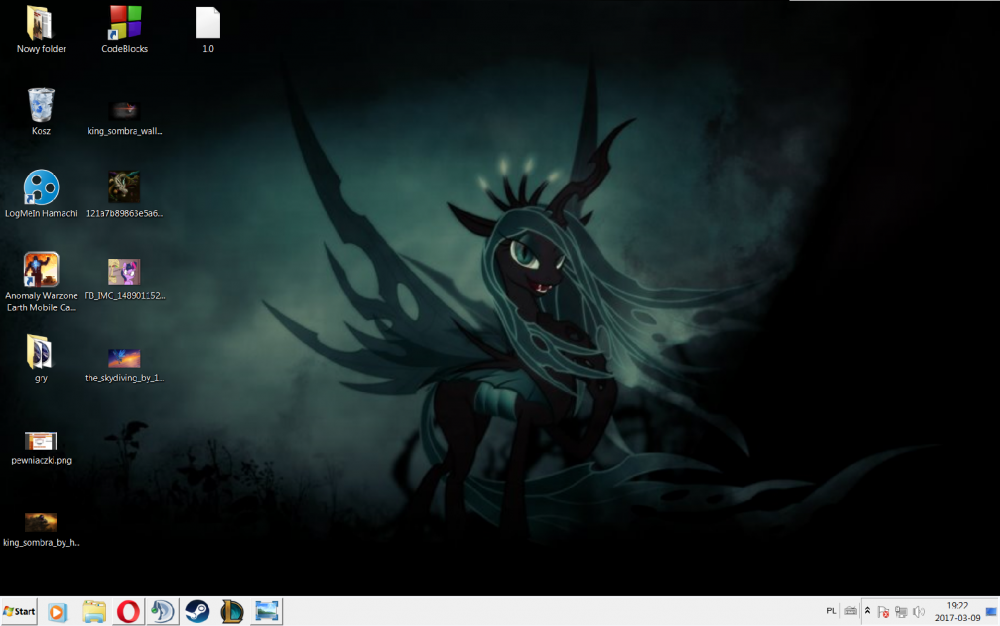Open Windows Media Player from taskbar
Screen dimensions: 1000x626
coord(57,611)
